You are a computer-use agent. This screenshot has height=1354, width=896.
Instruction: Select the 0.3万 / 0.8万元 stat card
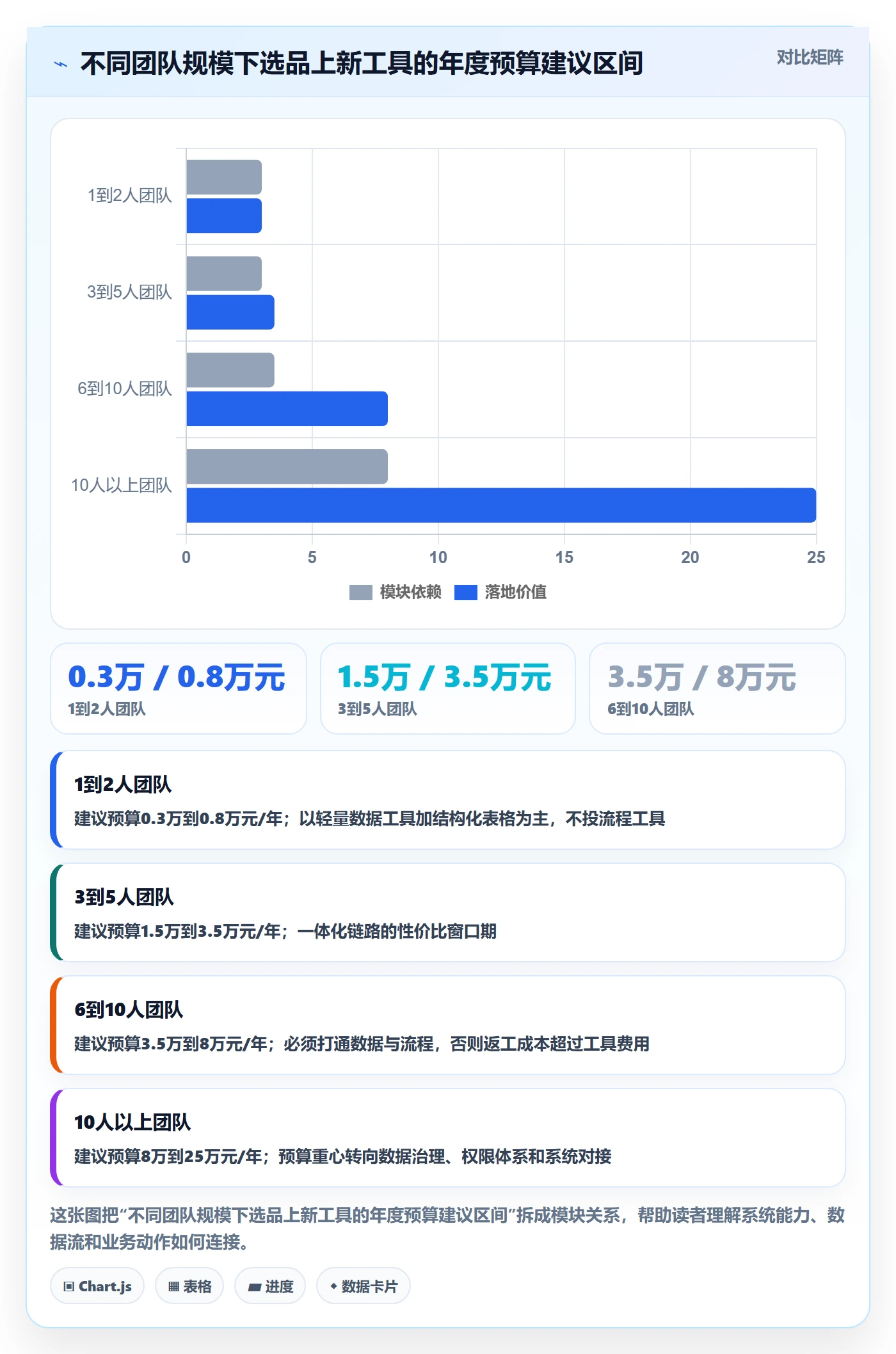pyautogui.click(x=179, y=689)
